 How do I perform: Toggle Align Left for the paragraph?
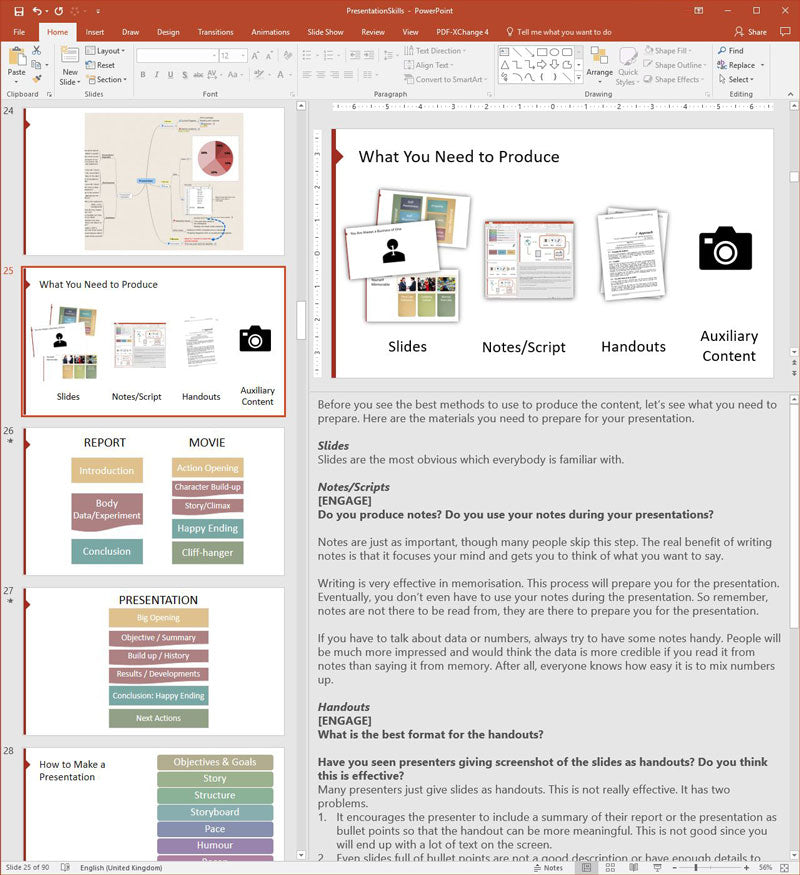[x=307, y=74]
